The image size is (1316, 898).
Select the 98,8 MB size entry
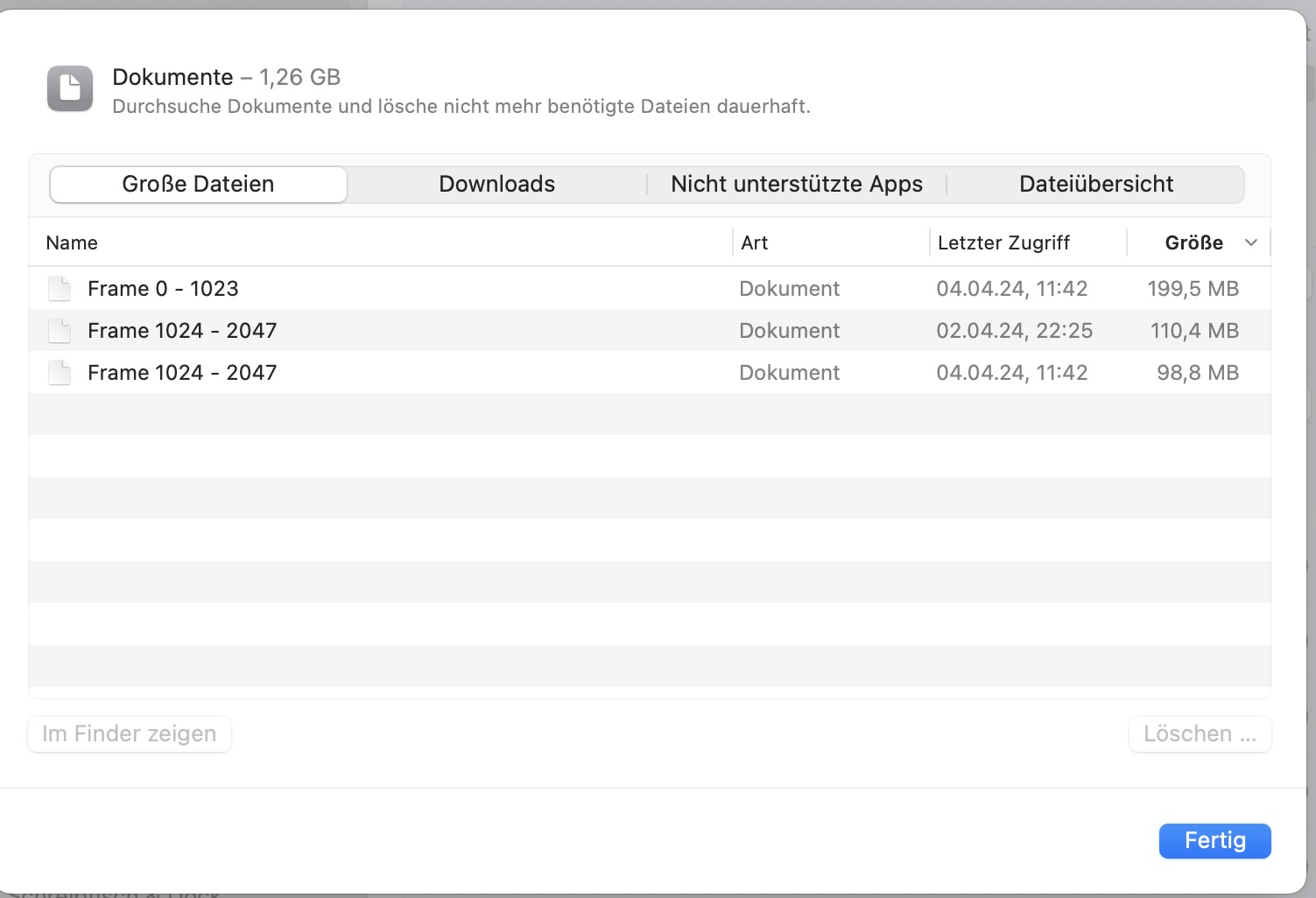coord(1197,373)
